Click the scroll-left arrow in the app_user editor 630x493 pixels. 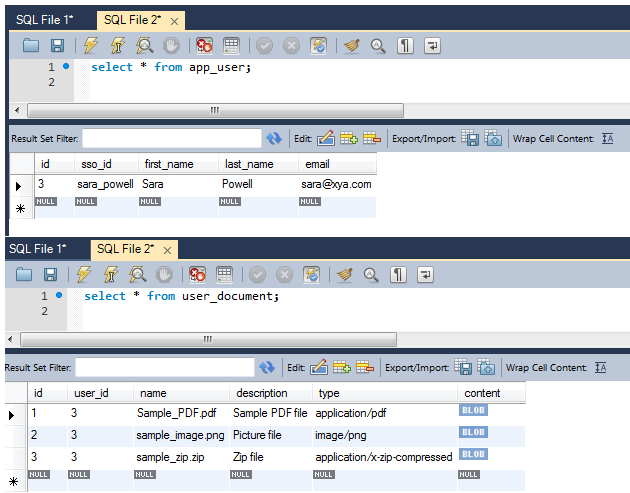17,110
